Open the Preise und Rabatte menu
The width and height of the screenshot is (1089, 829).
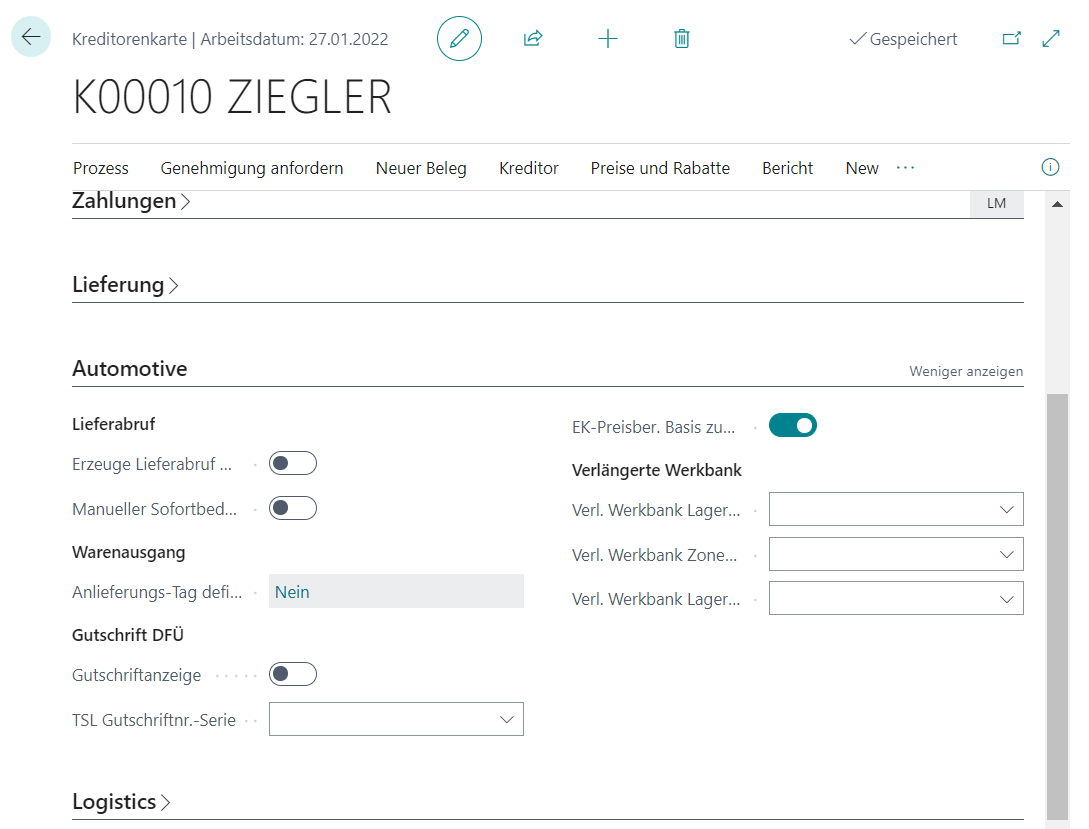(660, 168)
